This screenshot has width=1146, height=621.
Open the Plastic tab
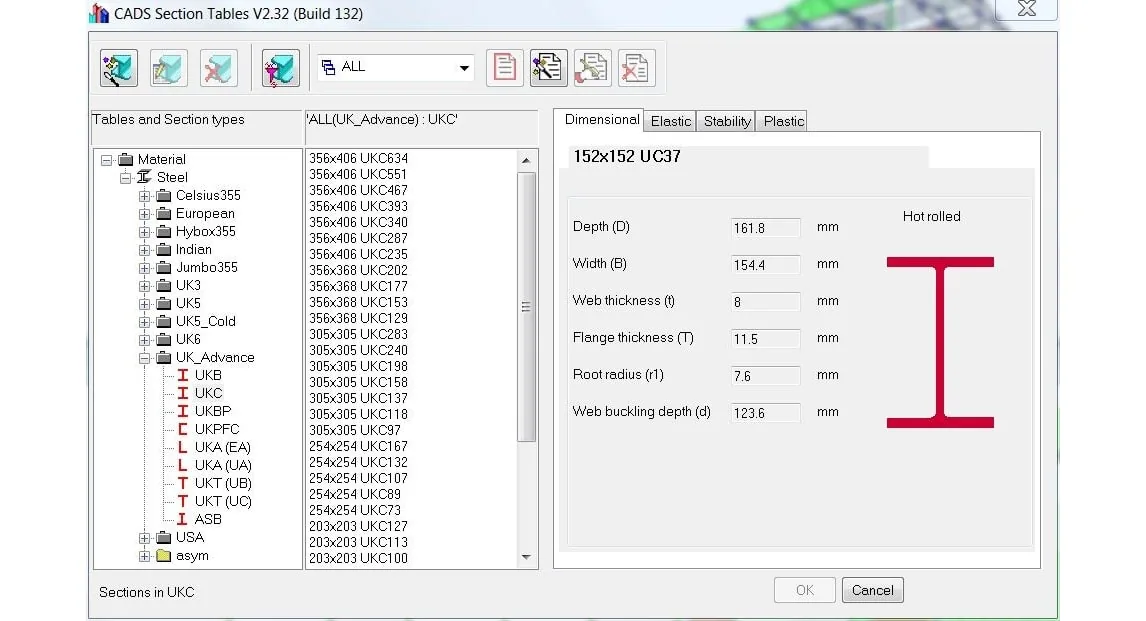pos(783,121)
